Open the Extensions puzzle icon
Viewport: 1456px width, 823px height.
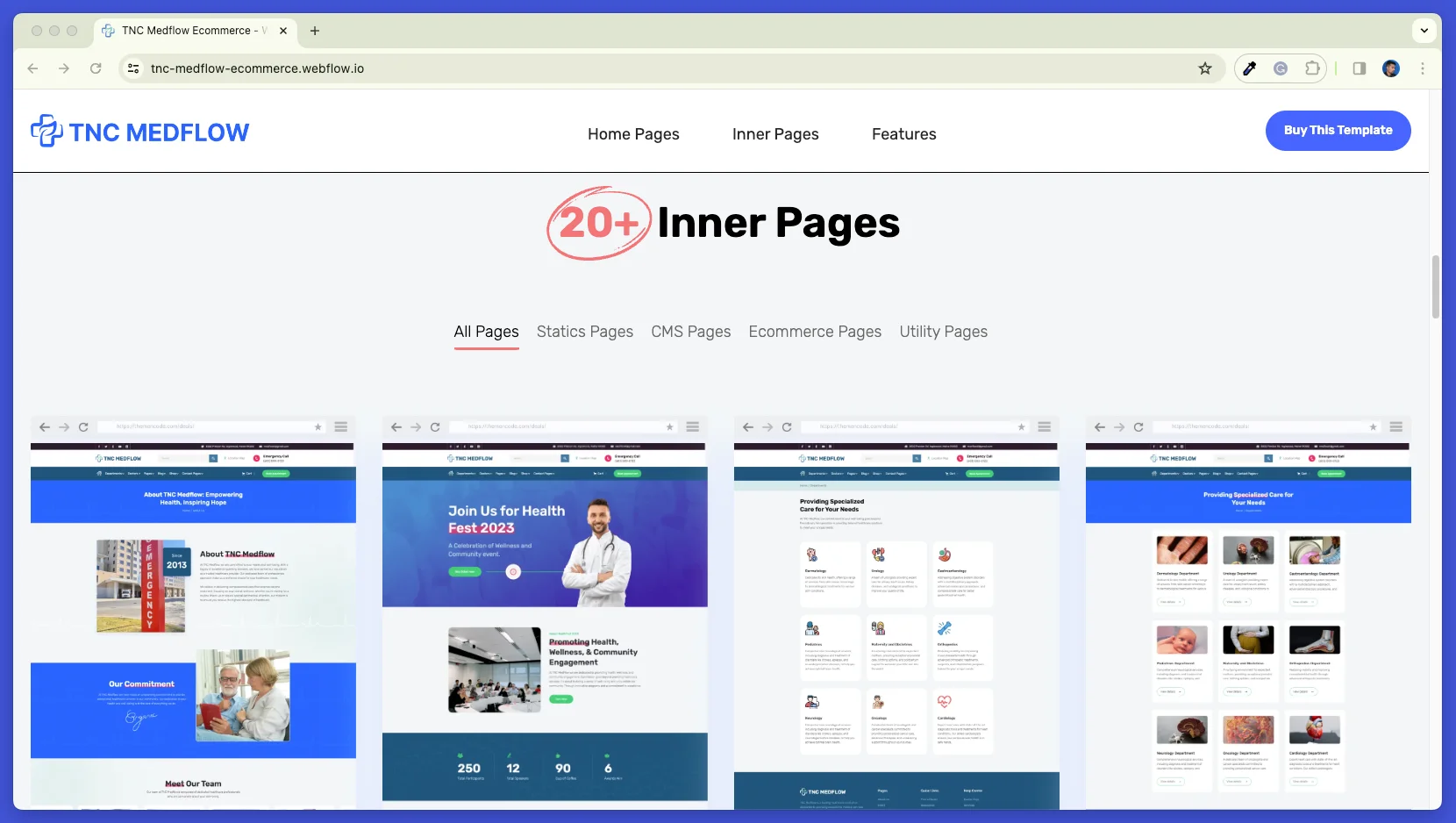(1312, 68)
